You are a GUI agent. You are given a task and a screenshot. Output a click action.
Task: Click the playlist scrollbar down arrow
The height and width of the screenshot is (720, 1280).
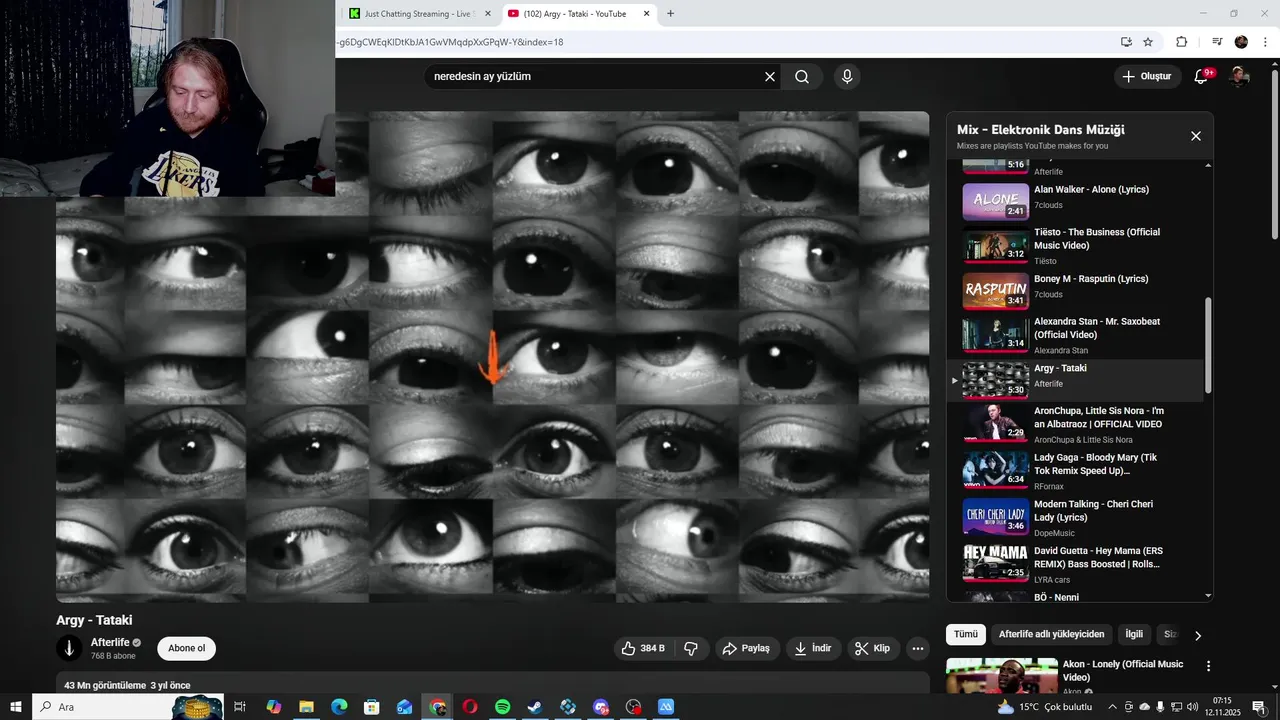[1208, 596]
